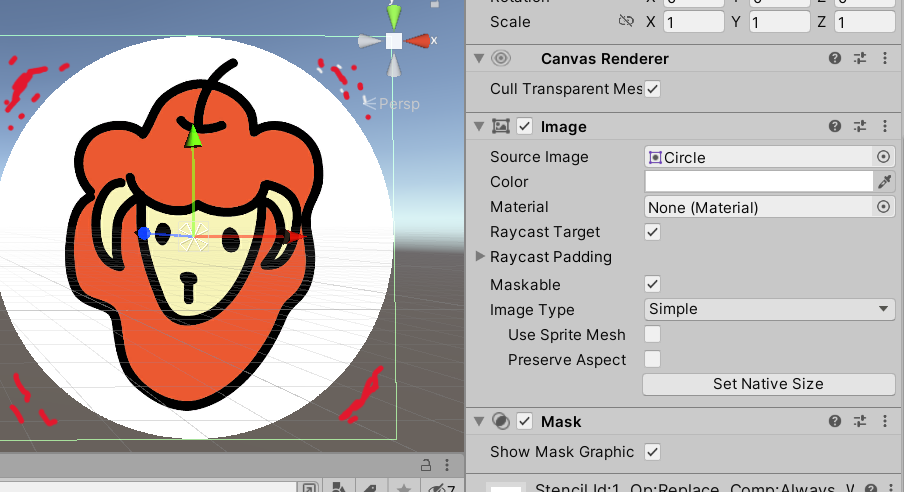Open Mask component help reference
Viewport: 904px width, 492px height.
(x=834, y=422)
